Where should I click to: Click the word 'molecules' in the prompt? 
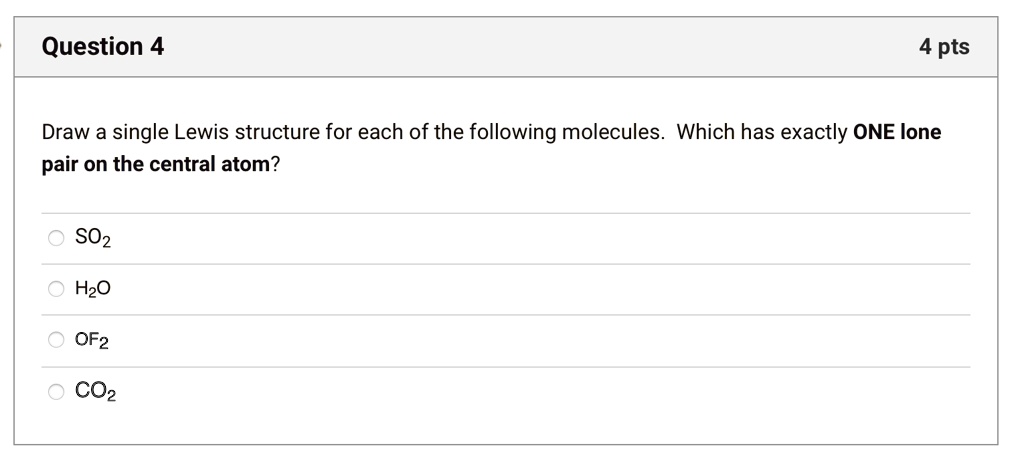(x=610, y=132)
